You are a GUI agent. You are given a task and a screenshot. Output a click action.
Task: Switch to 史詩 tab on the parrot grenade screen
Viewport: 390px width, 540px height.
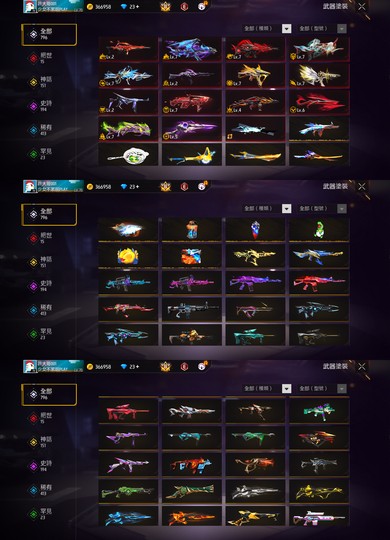coord(43,286)
